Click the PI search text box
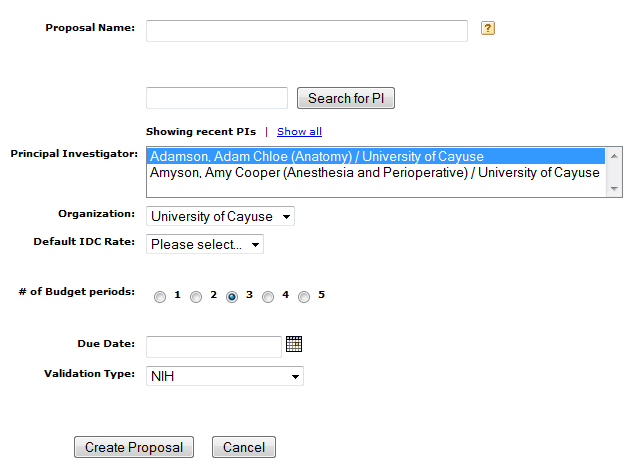Image resolution: width=638 pixels, height=468 pixels. click(217, 98)
